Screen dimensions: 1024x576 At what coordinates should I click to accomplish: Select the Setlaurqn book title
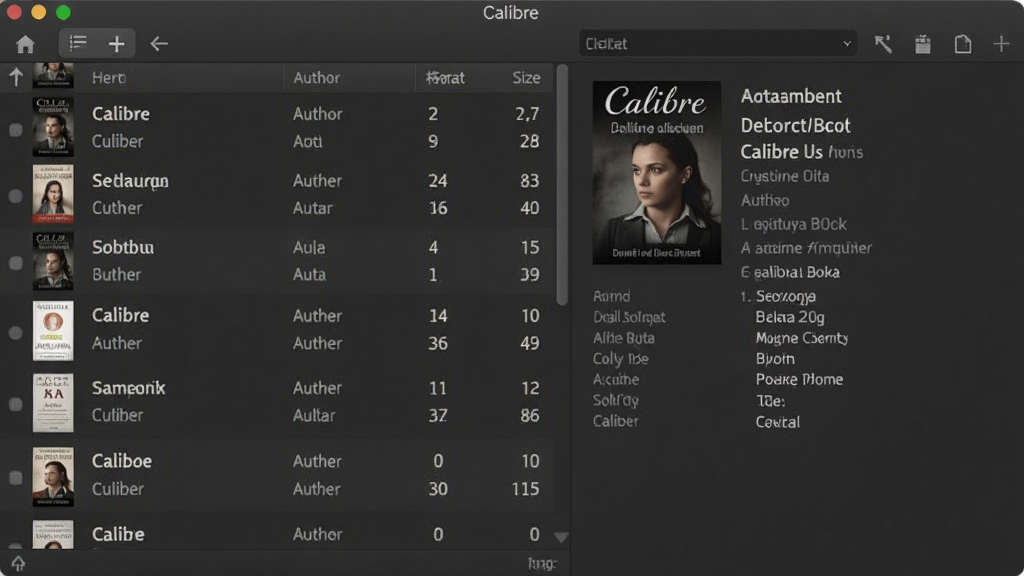click(130, 182)
